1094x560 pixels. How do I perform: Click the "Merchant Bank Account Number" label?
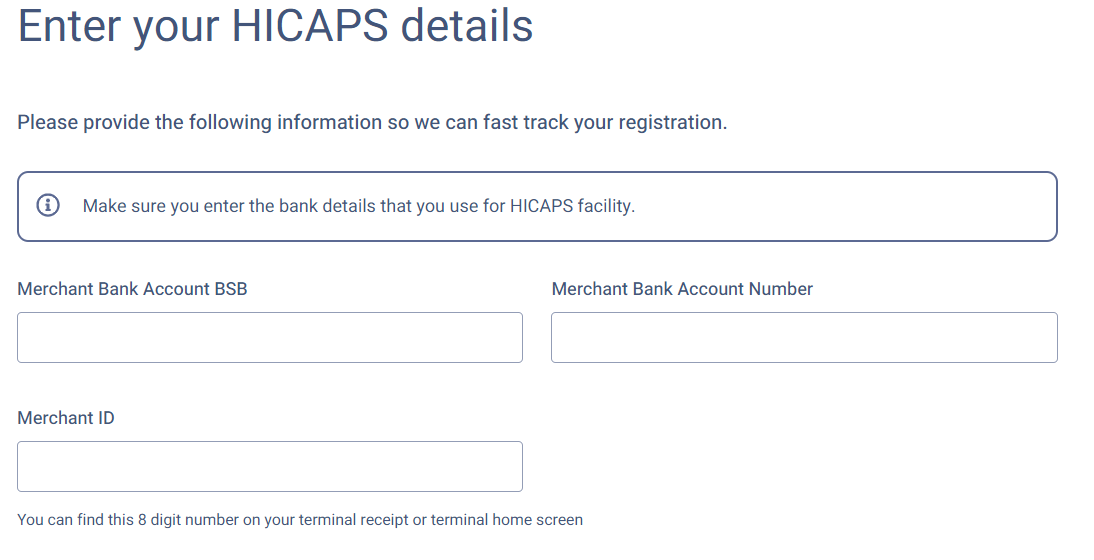pyautogui.click(x=682, y=289)
